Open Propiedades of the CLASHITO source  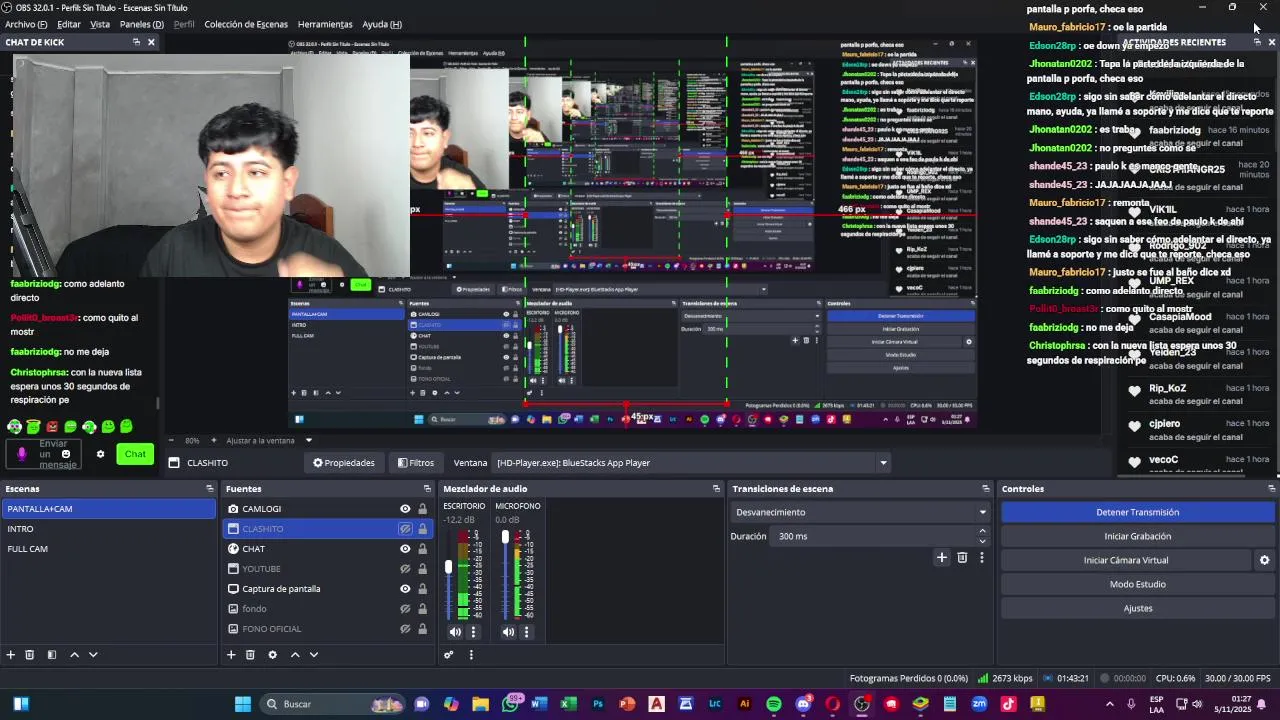(x=344, y=463)
